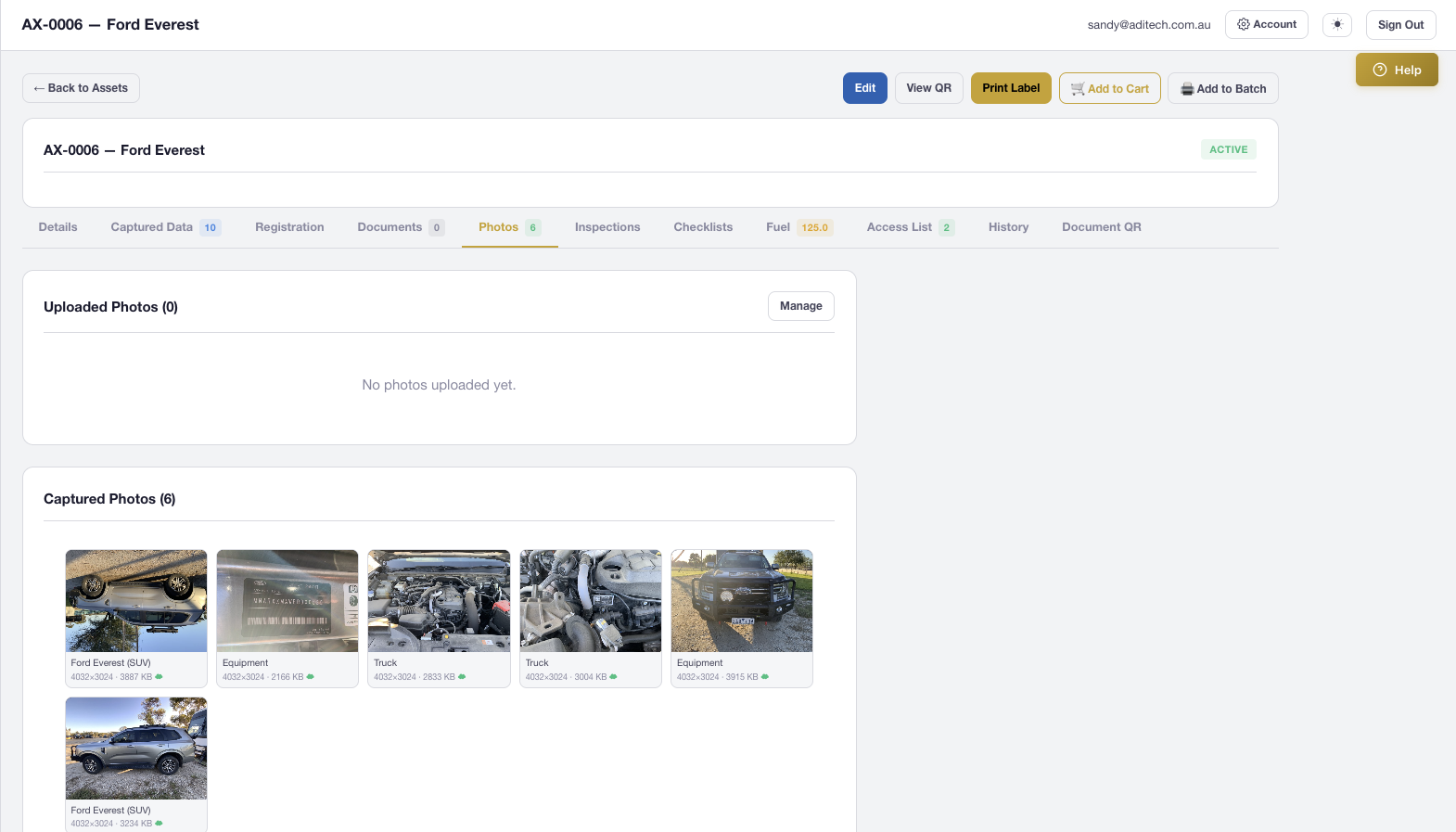Open the Documents tab

tap(401, 227)
